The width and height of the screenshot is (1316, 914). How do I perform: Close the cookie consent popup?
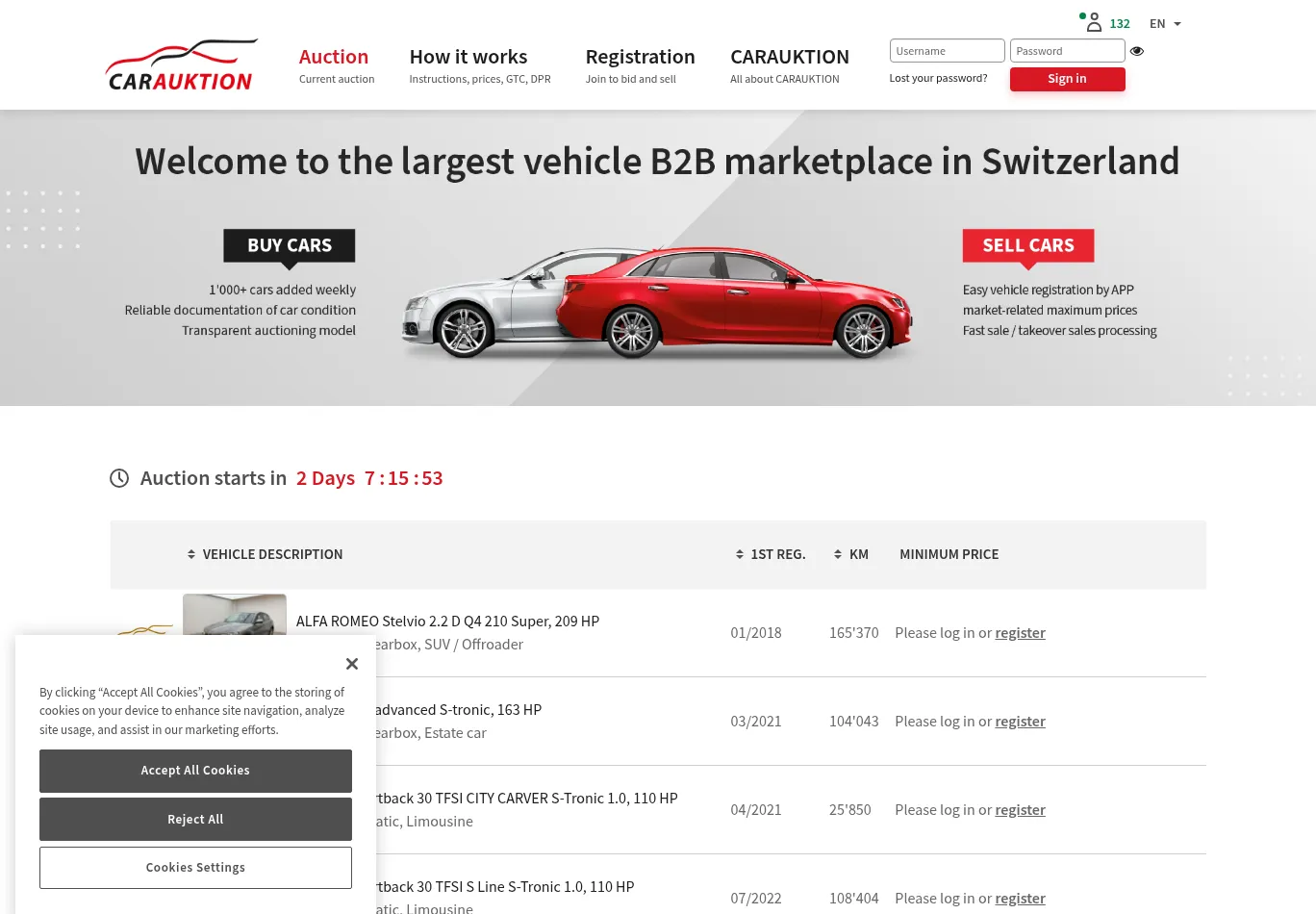[x=352, y=664]
